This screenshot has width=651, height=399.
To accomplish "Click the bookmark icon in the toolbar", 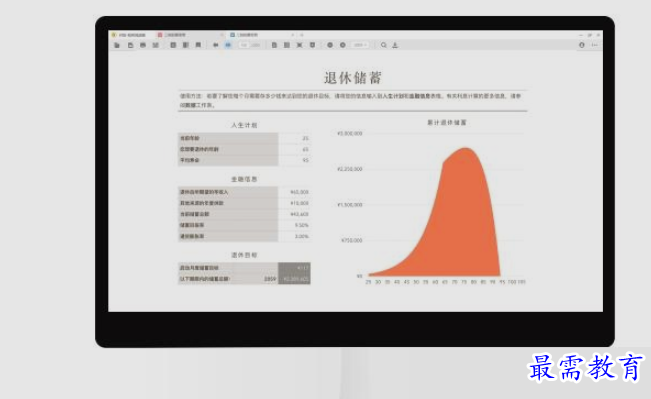I will pos(198,45).
